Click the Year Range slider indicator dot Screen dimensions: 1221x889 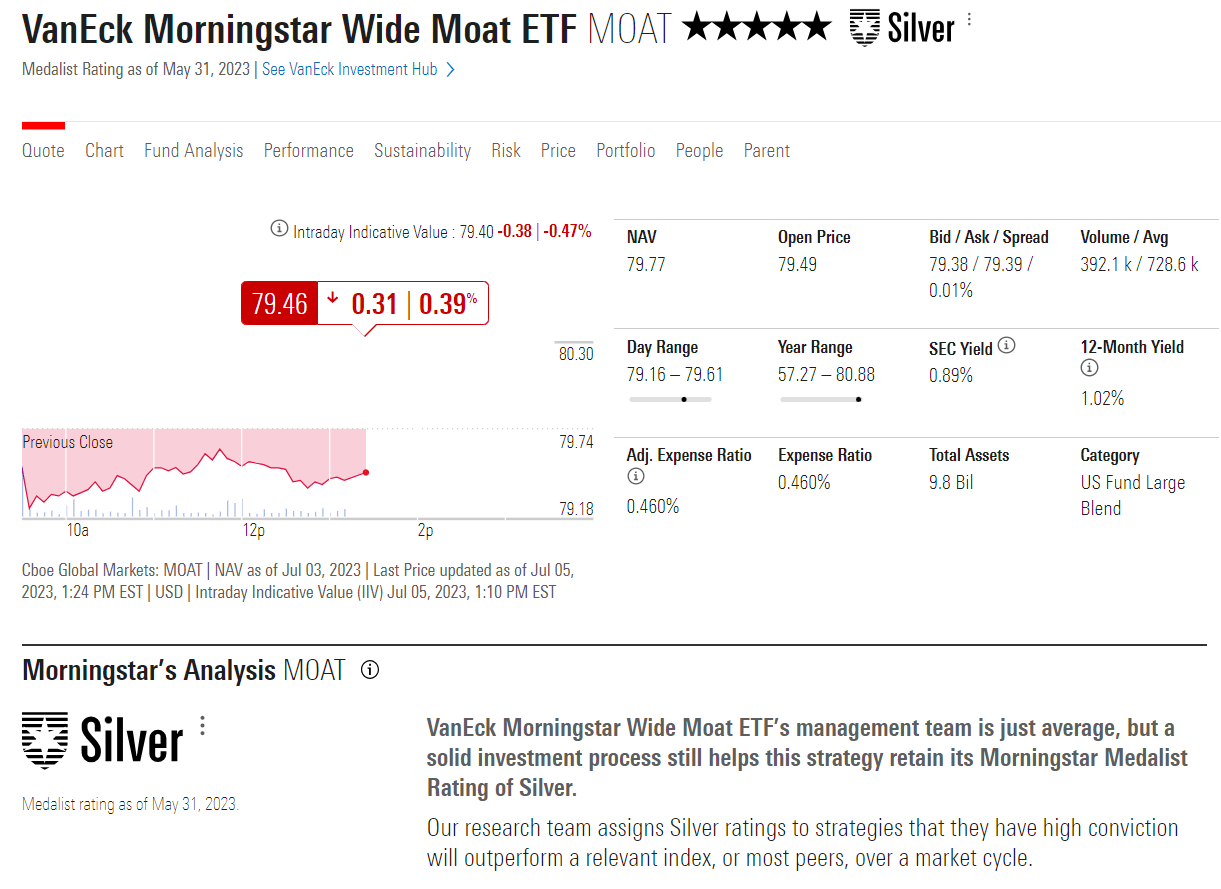pos(858,399)
